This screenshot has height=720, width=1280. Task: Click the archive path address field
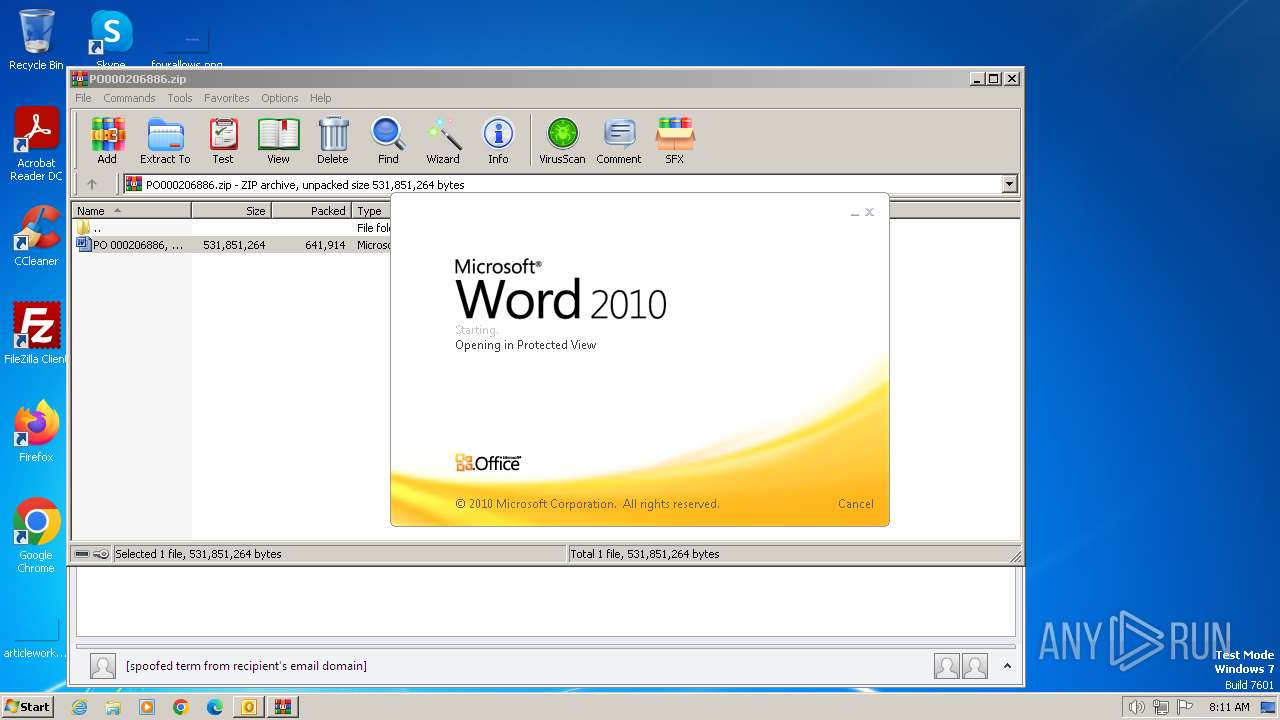pyautogui.click(x=563, y=184)
